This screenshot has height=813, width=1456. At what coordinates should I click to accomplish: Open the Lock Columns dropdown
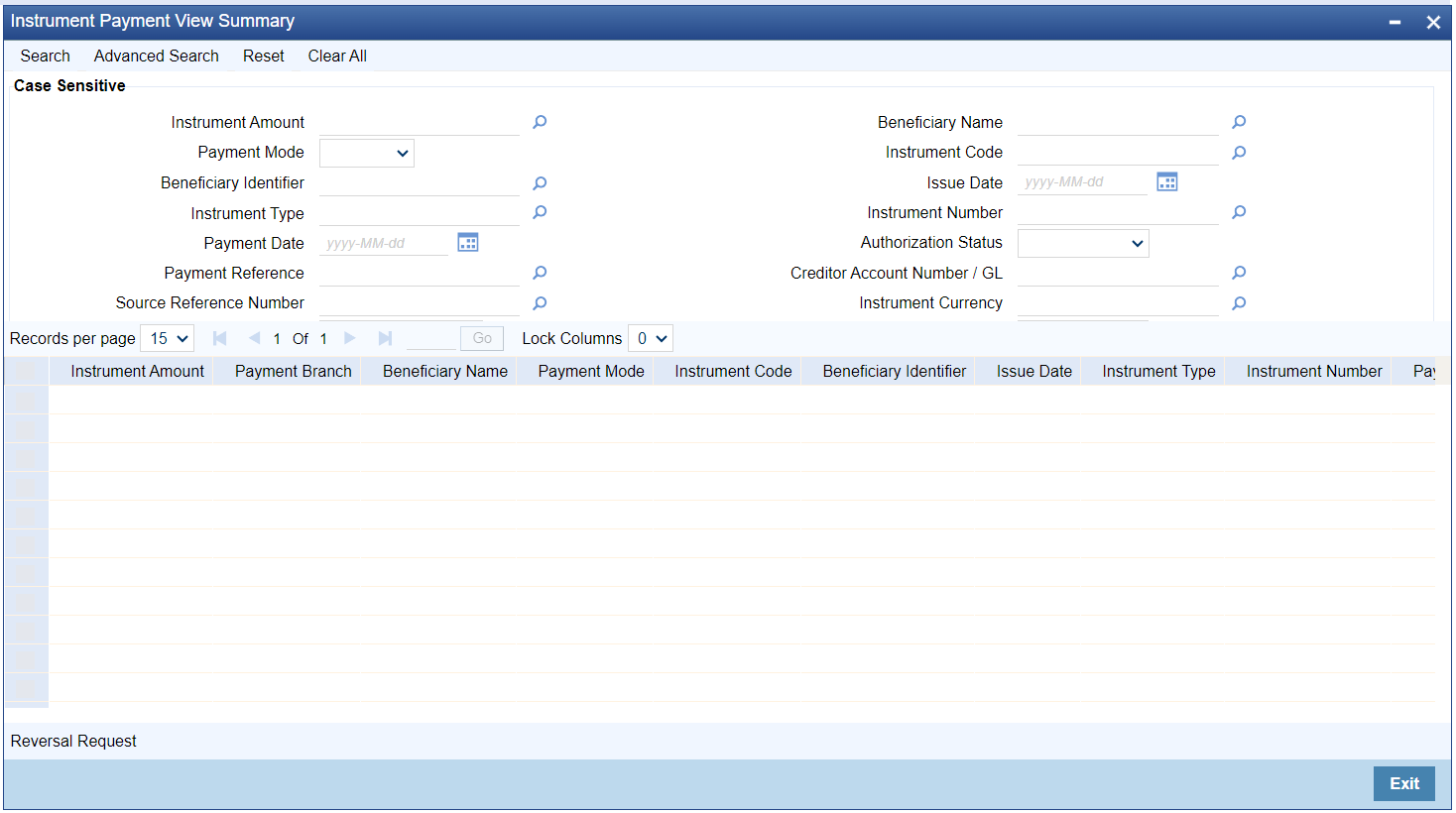[651, 338]
